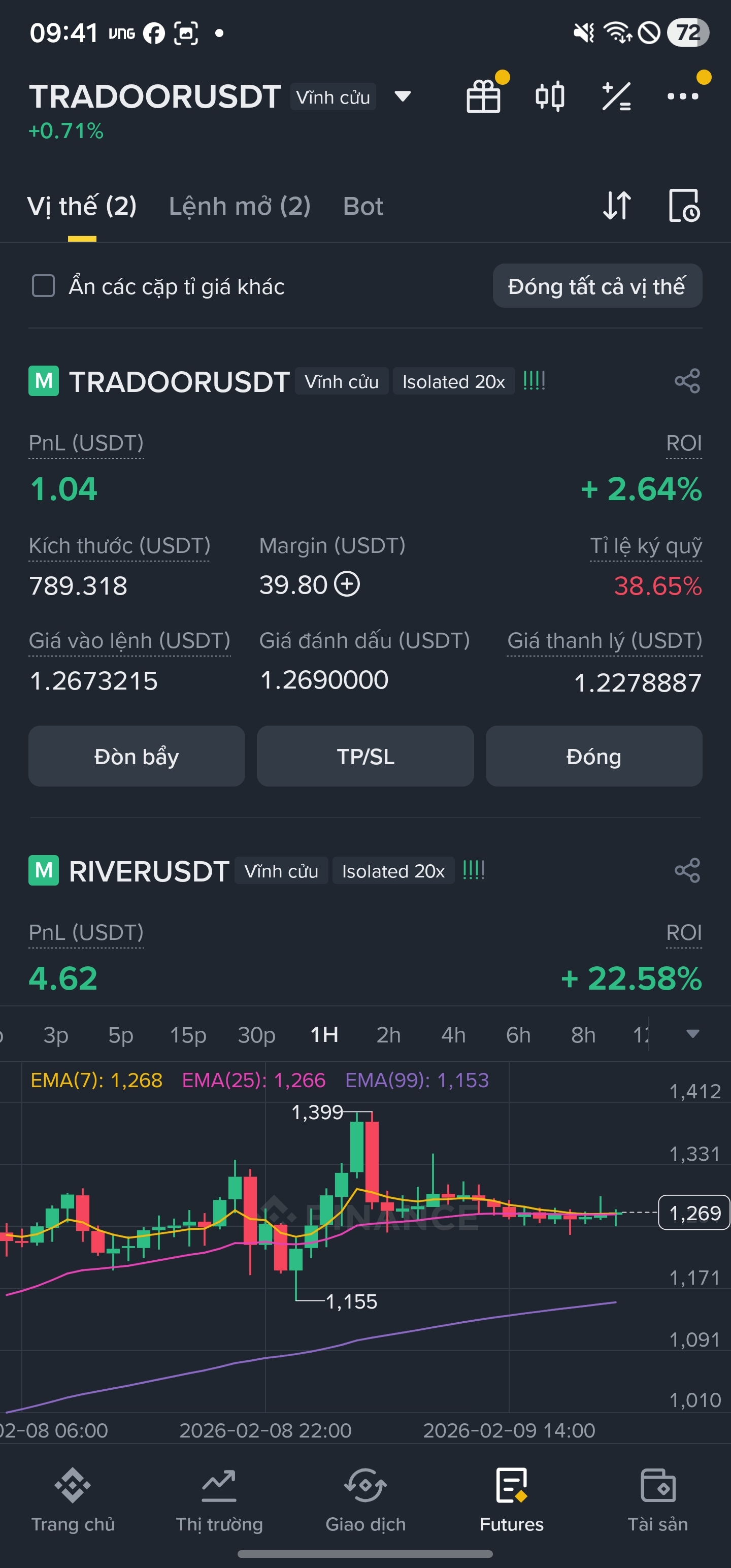
Task: Select the 6h chart timeframe
Action: click(x=519, y=1035)
